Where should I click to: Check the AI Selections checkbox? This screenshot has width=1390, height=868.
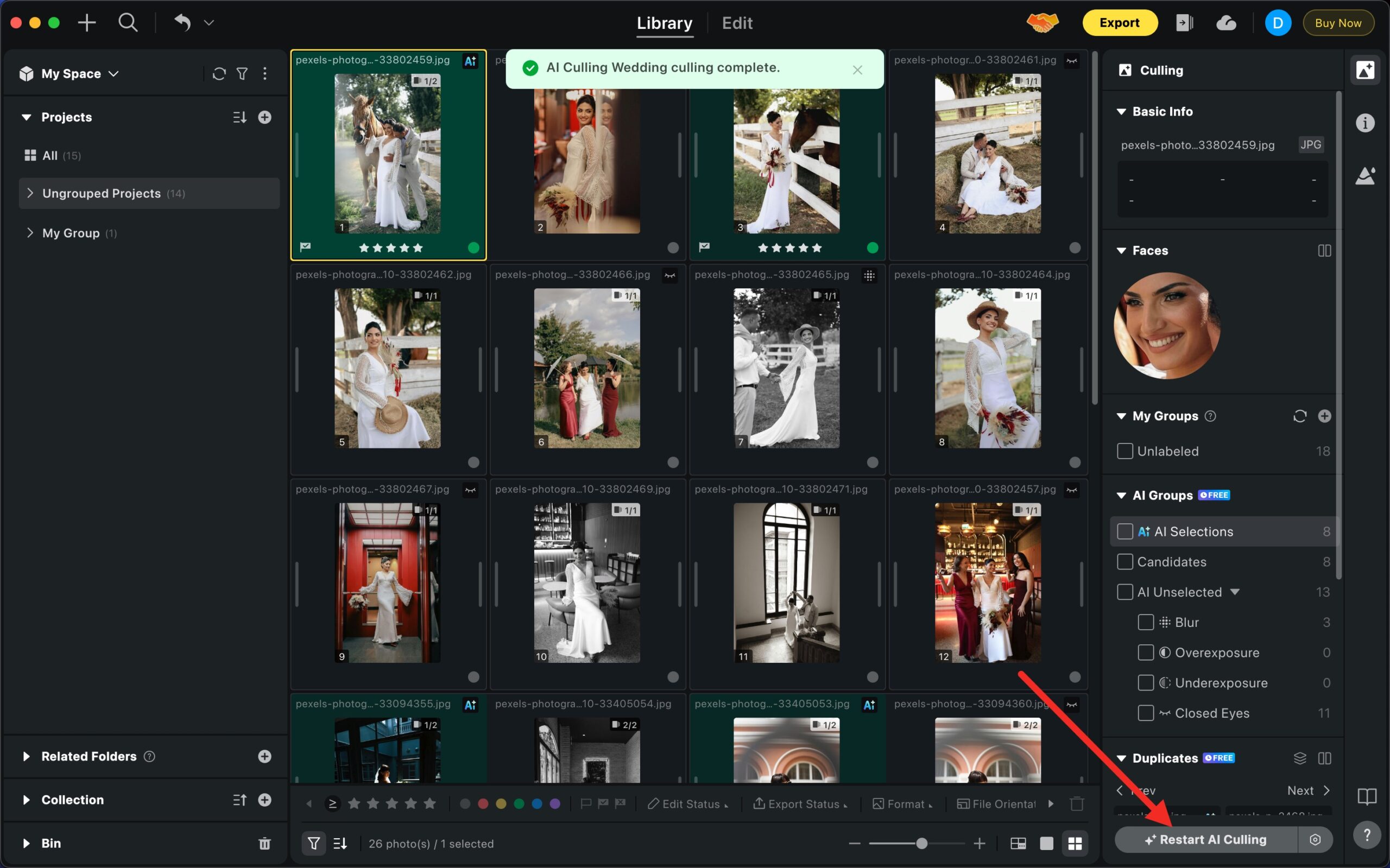pyautogui.click(x=1124, y=531)
